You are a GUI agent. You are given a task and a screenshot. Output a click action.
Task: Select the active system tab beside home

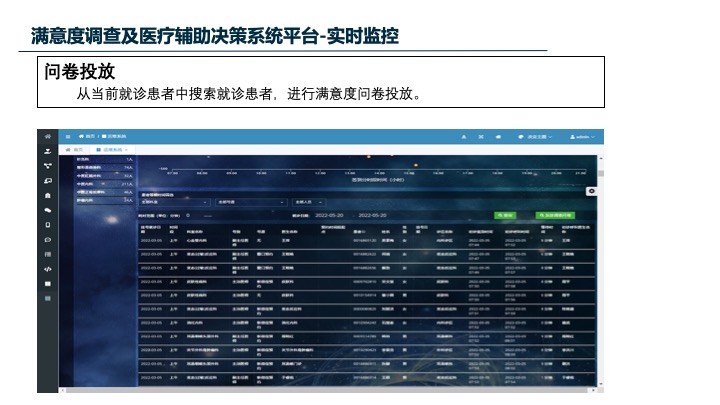tap(112, 150)
